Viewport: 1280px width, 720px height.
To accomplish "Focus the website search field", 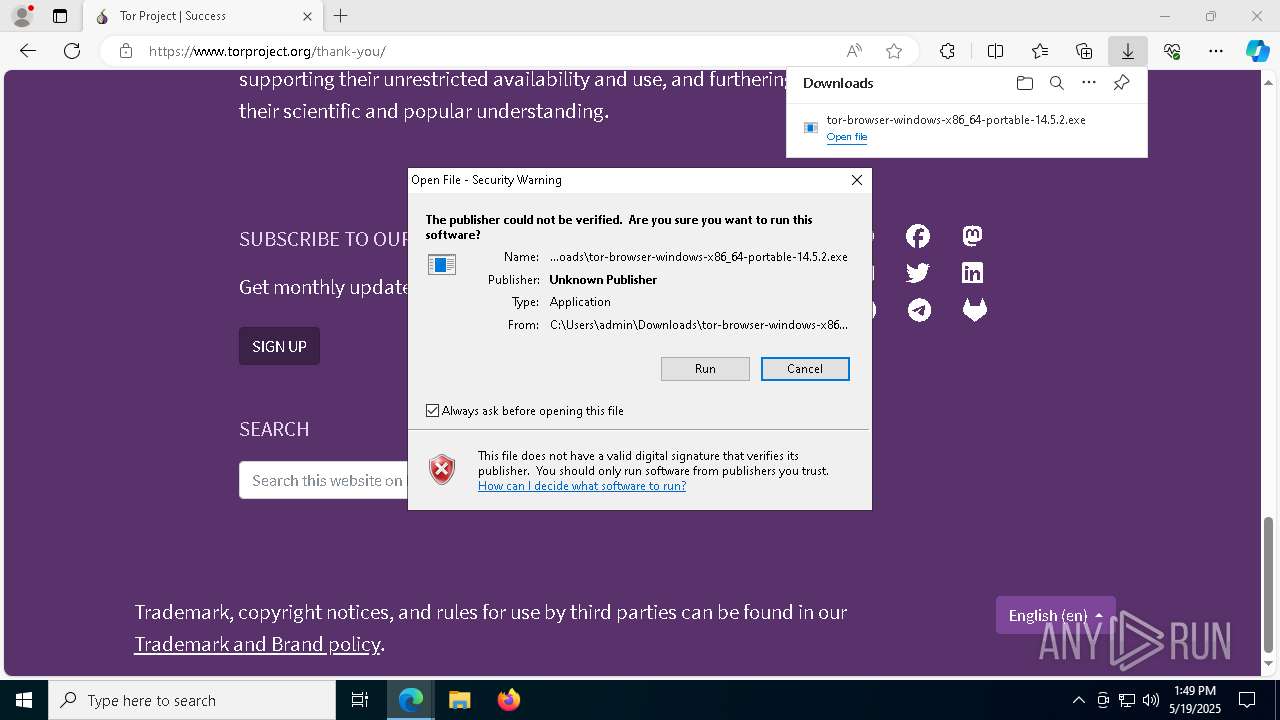I will pyautogui.click(x=324, y=480).
